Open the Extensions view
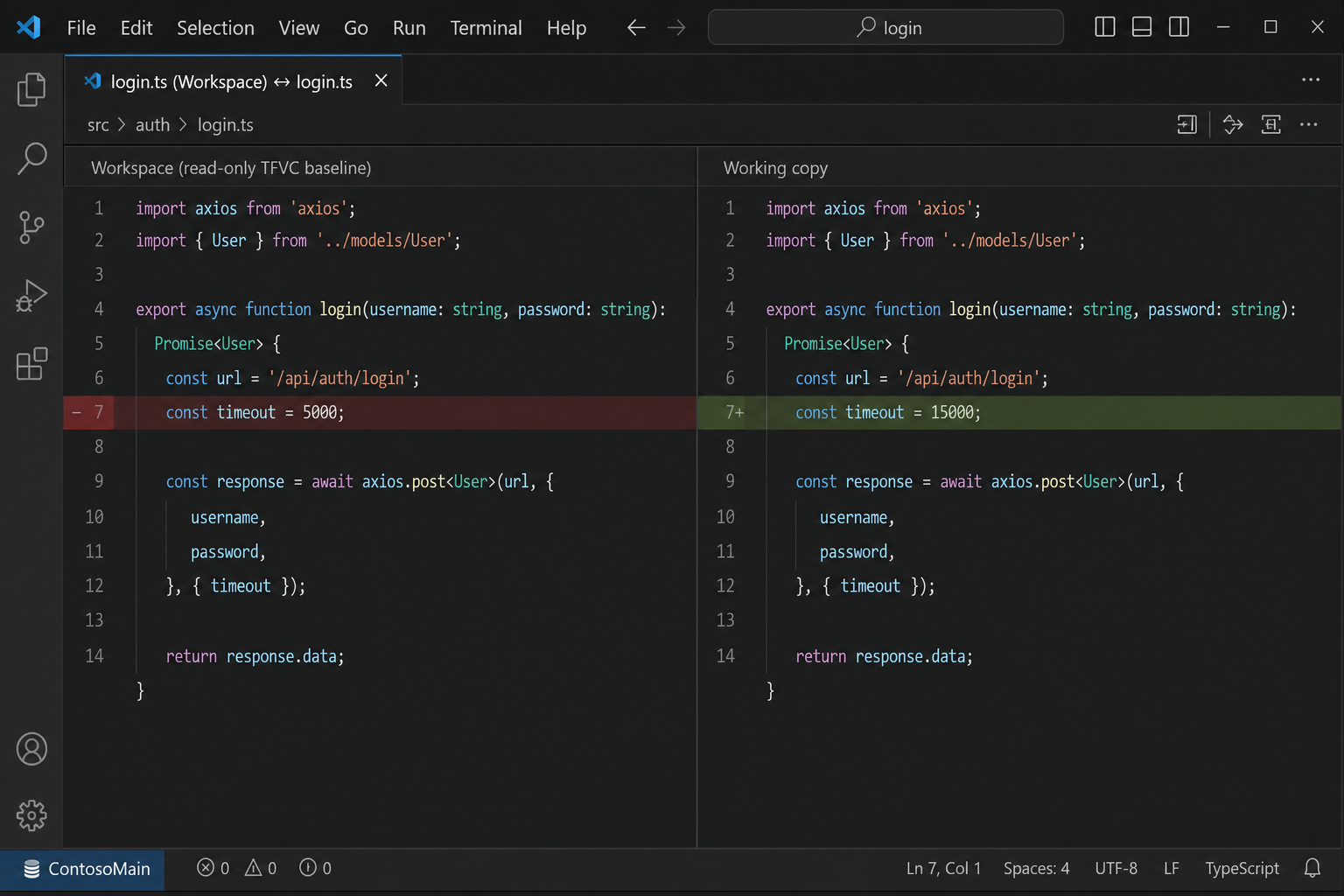 coord(31,363)
